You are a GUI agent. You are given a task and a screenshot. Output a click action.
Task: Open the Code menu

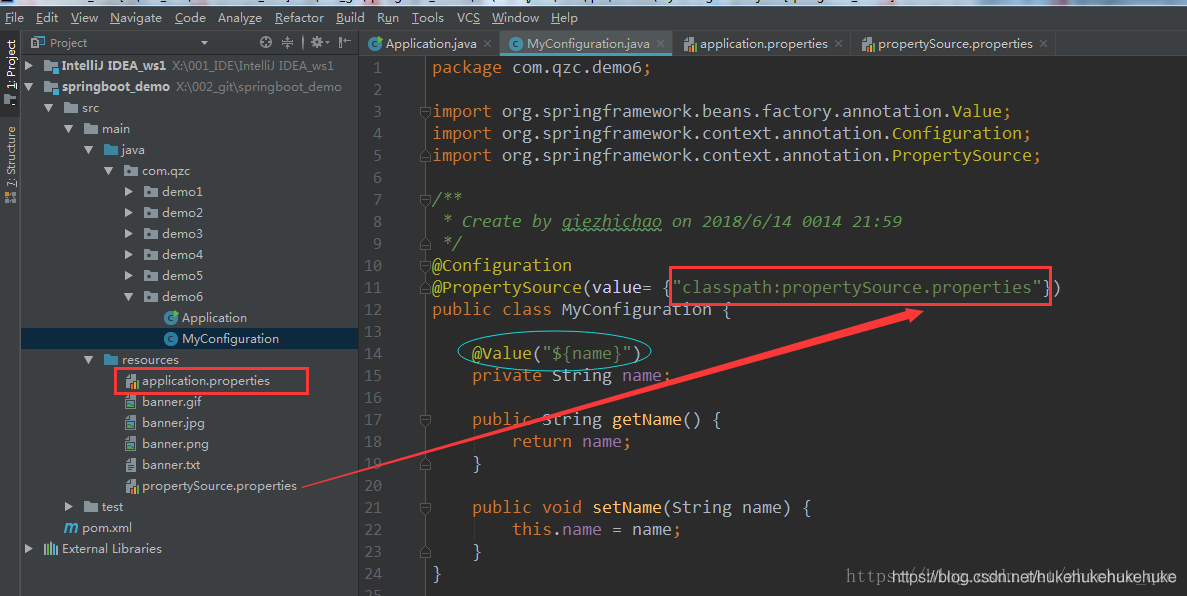(x=190, y=17)
